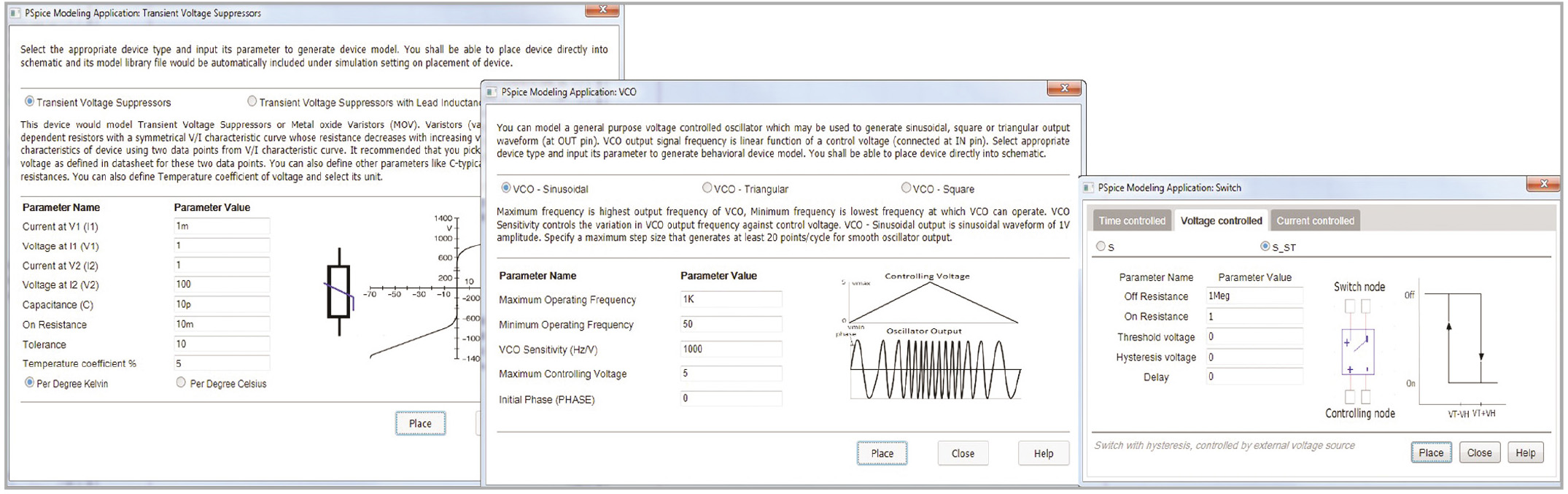
Task: Click Place in the Switch window
Action: (1431, 452)
